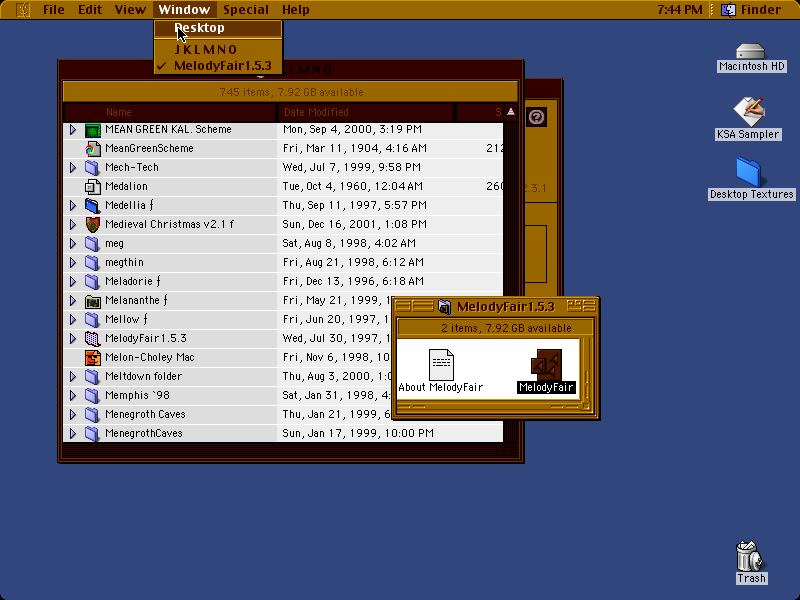
Task: Open the File menu
Action: tap(54, 9)
